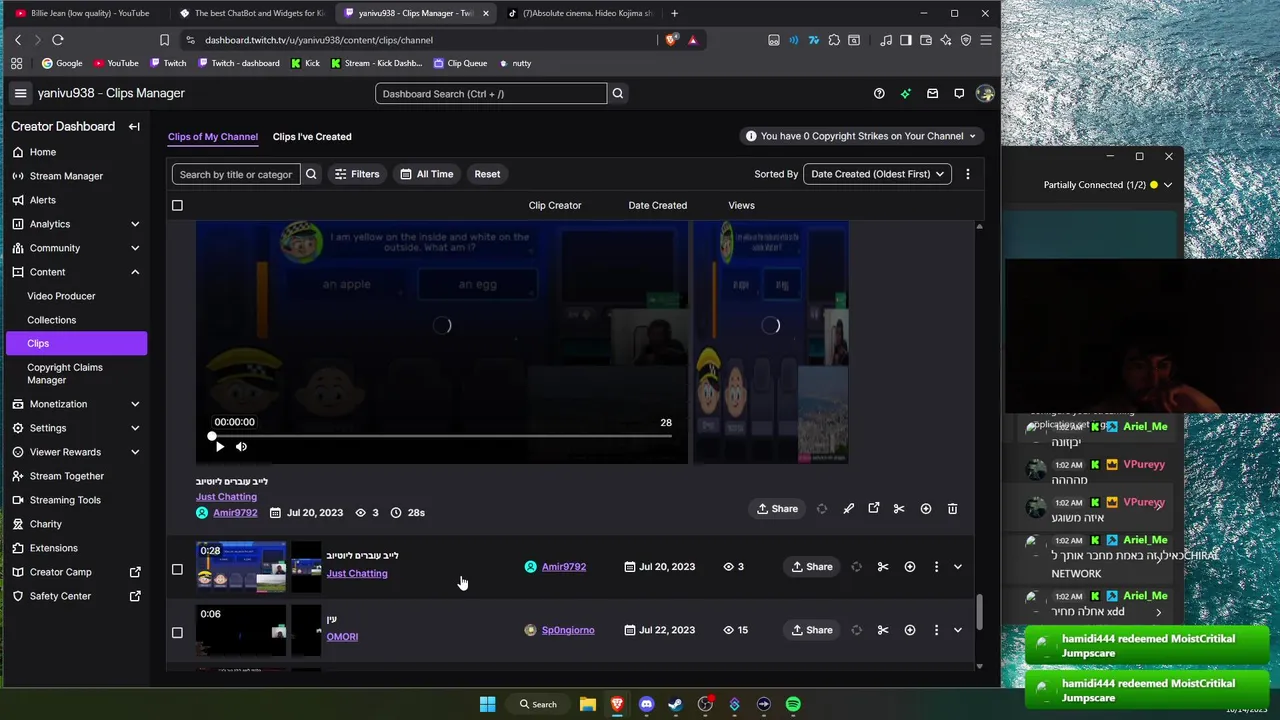Open the Windows Start menu

[487, 704]
